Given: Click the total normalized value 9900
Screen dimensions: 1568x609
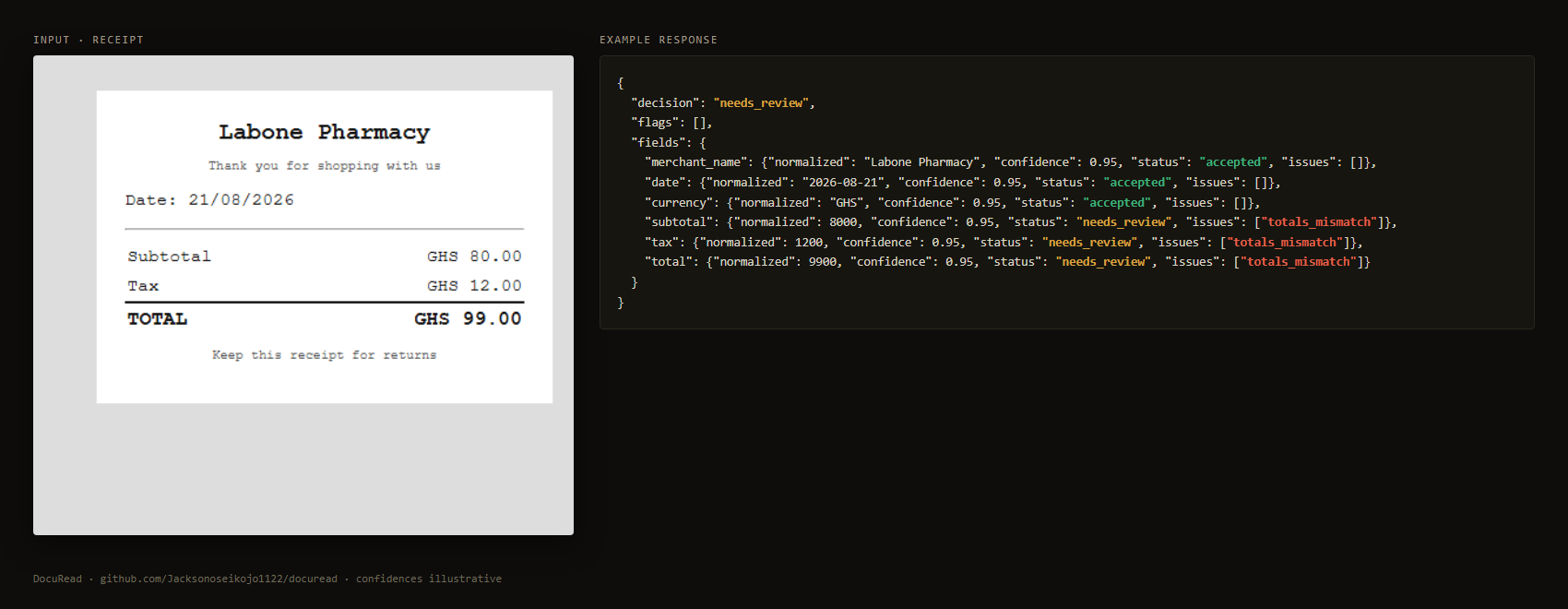Looking at the screenshot, I should 823,262.
